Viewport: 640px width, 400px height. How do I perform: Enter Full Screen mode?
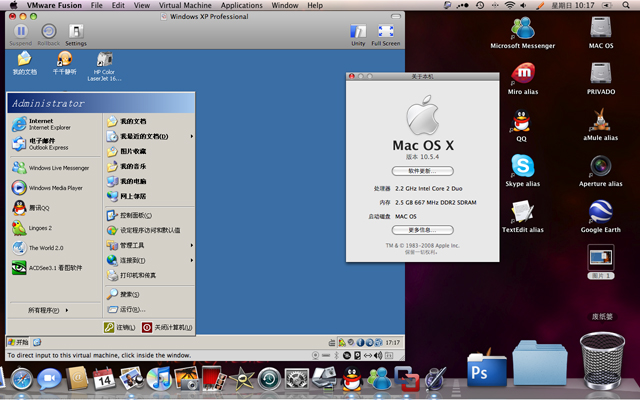click(386, 32)
